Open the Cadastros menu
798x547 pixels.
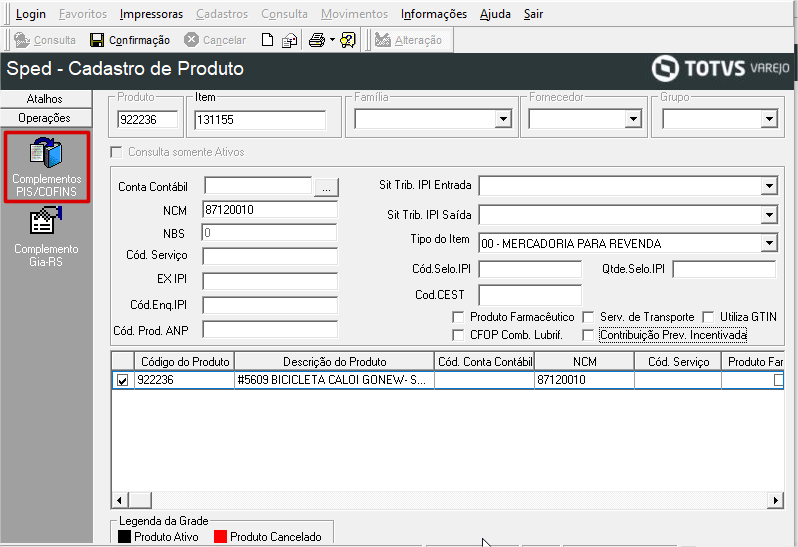(x=222, y=14)
